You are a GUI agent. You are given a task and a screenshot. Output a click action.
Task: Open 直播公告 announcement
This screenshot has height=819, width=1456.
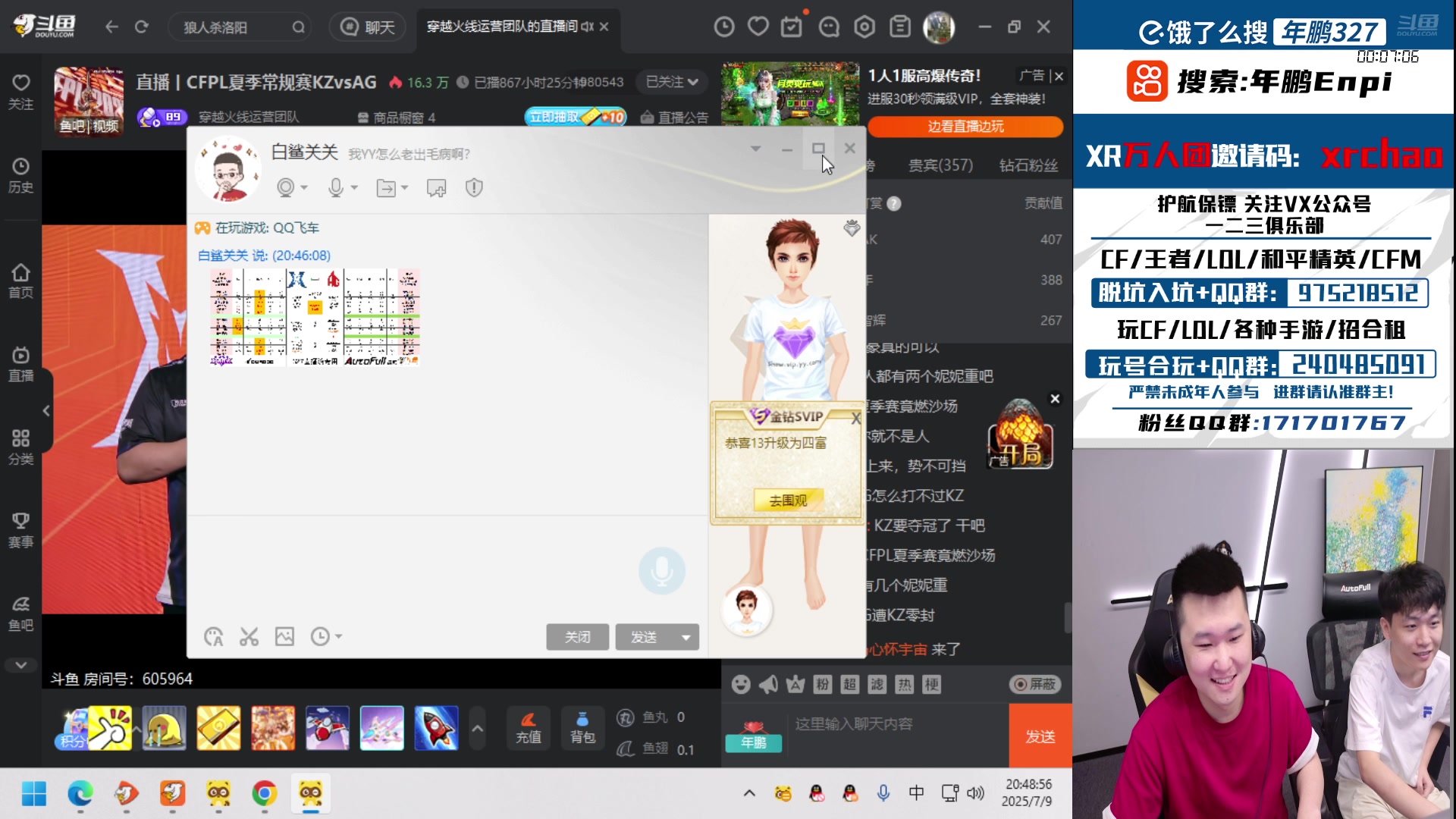(x=675, y=118)
